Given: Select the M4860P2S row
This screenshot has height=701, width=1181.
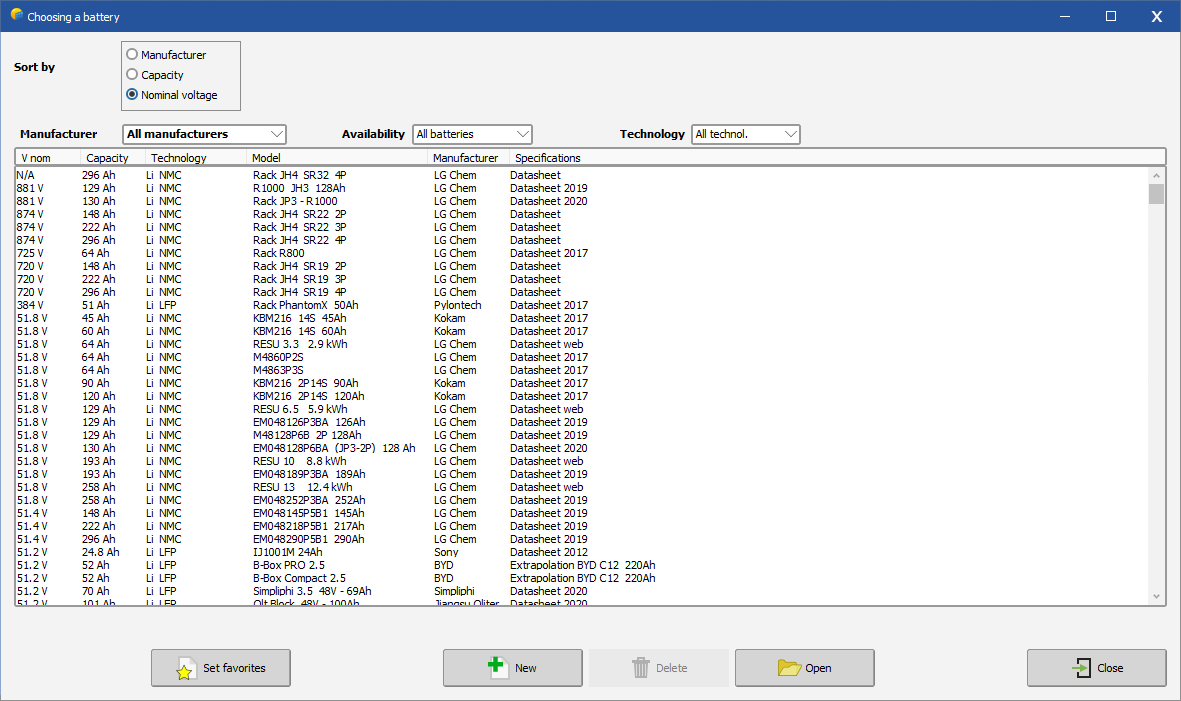Looking at the screenshot, I should (581, 357).
